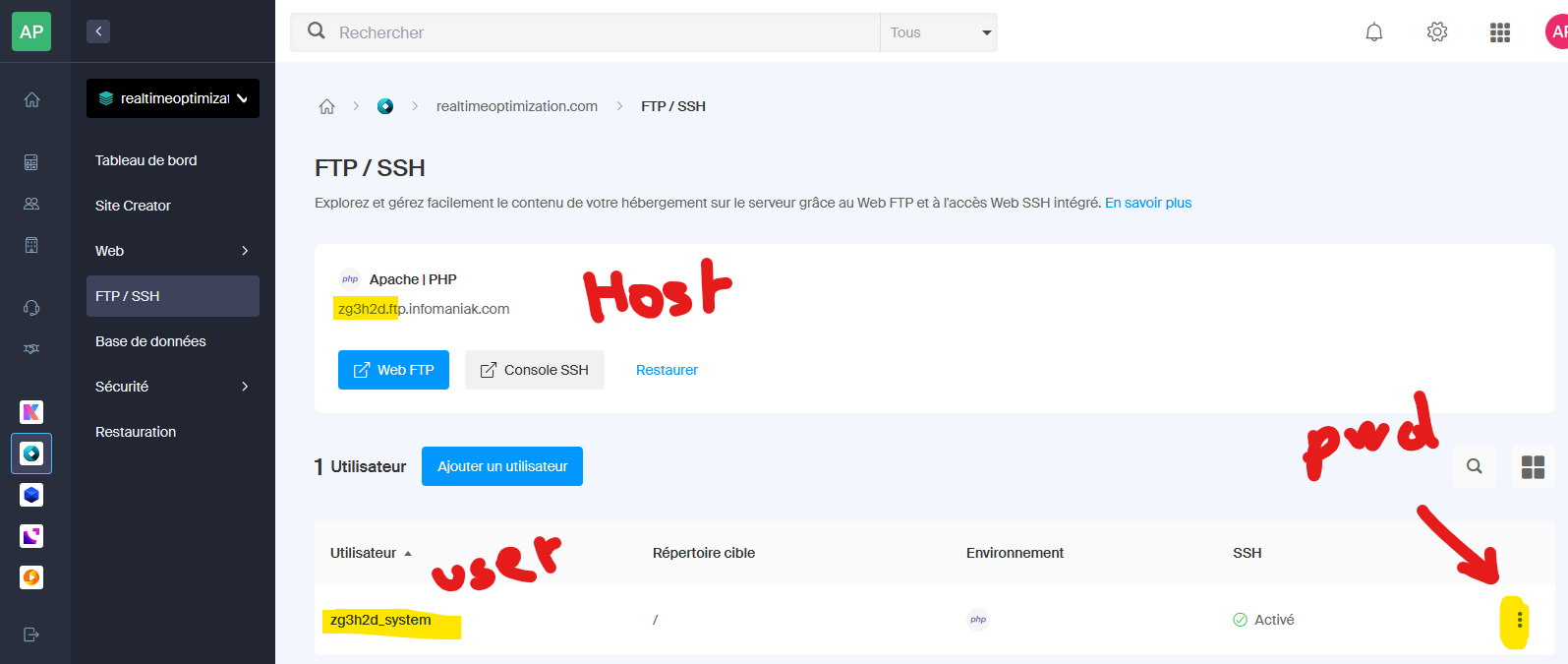Sort by the Utilisateur column
This screenshot has height=664, width=1568.
point(371,553)
